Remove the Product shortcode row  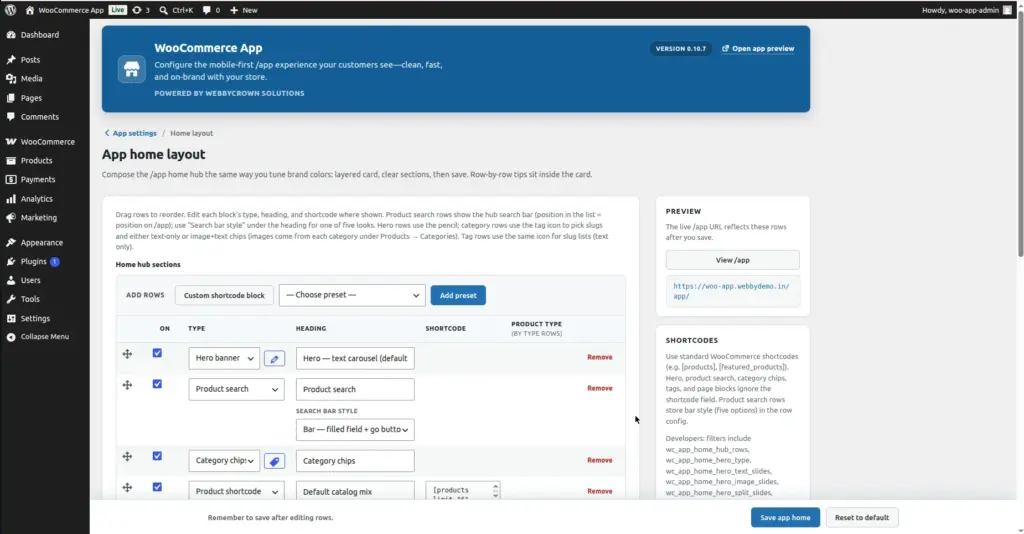point(600,491)
